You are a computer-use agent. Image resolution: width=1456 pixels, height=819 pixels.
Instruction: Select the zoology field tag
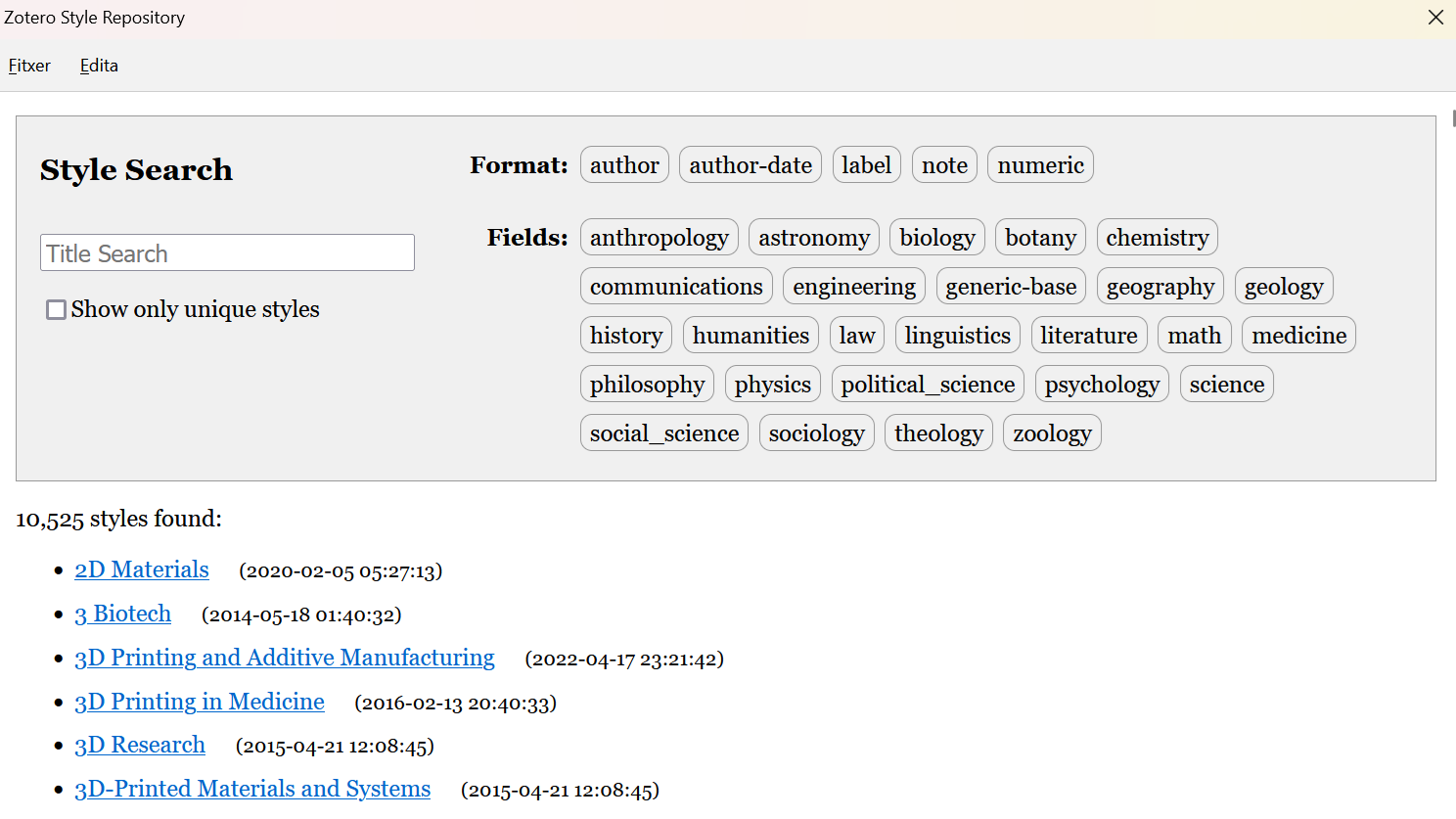click(x=1052, y=433)
